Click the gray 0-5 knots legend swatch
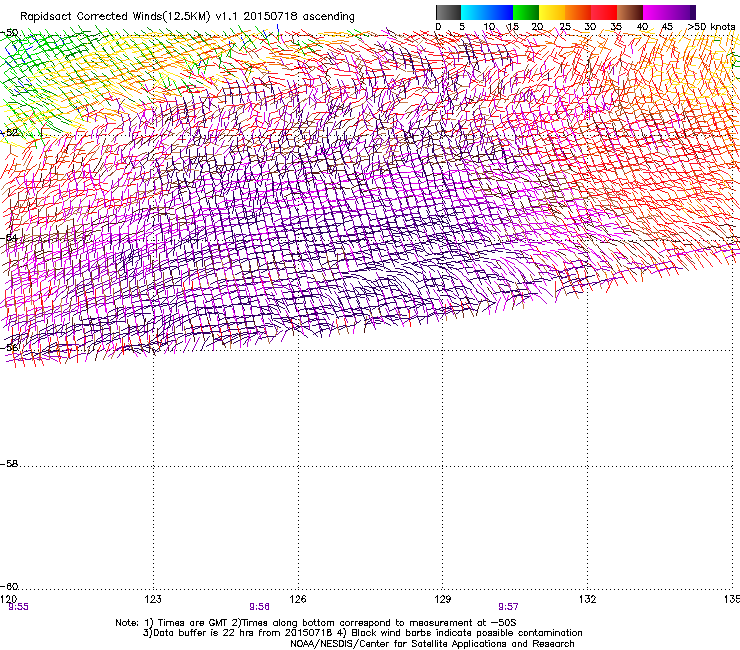 pos(448,12)
